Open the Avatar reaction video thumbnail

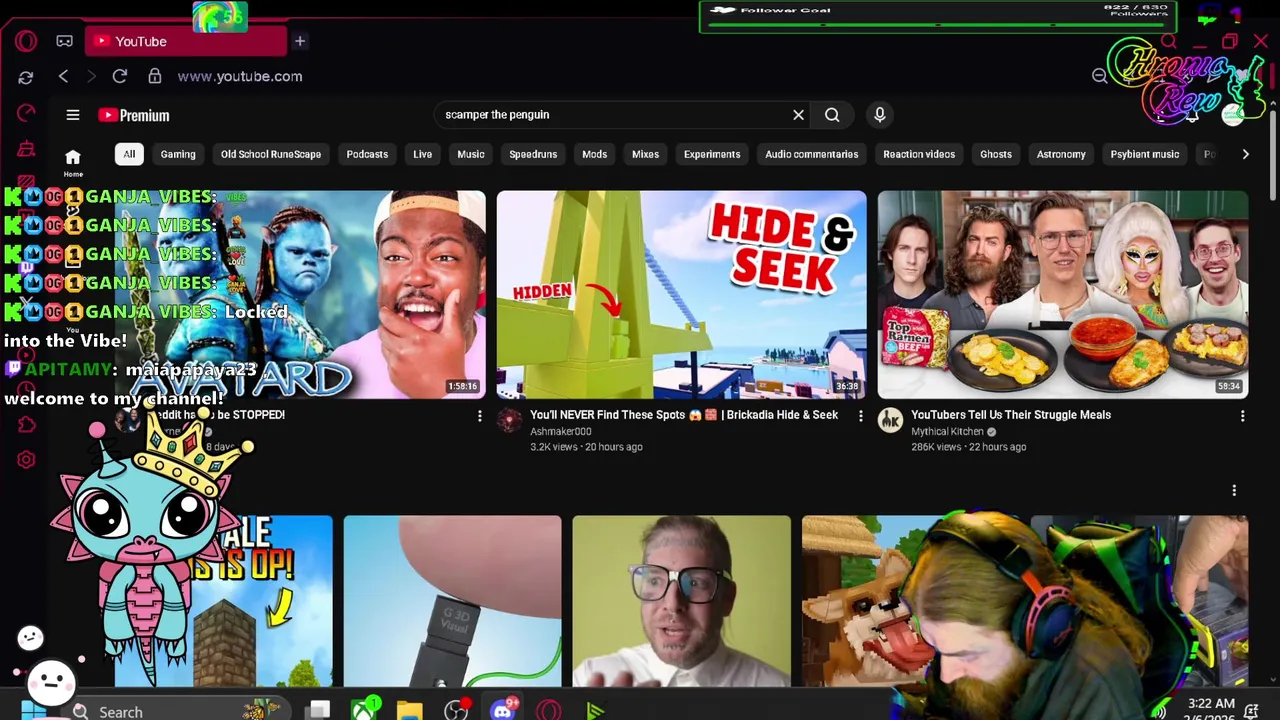[300, 295]
